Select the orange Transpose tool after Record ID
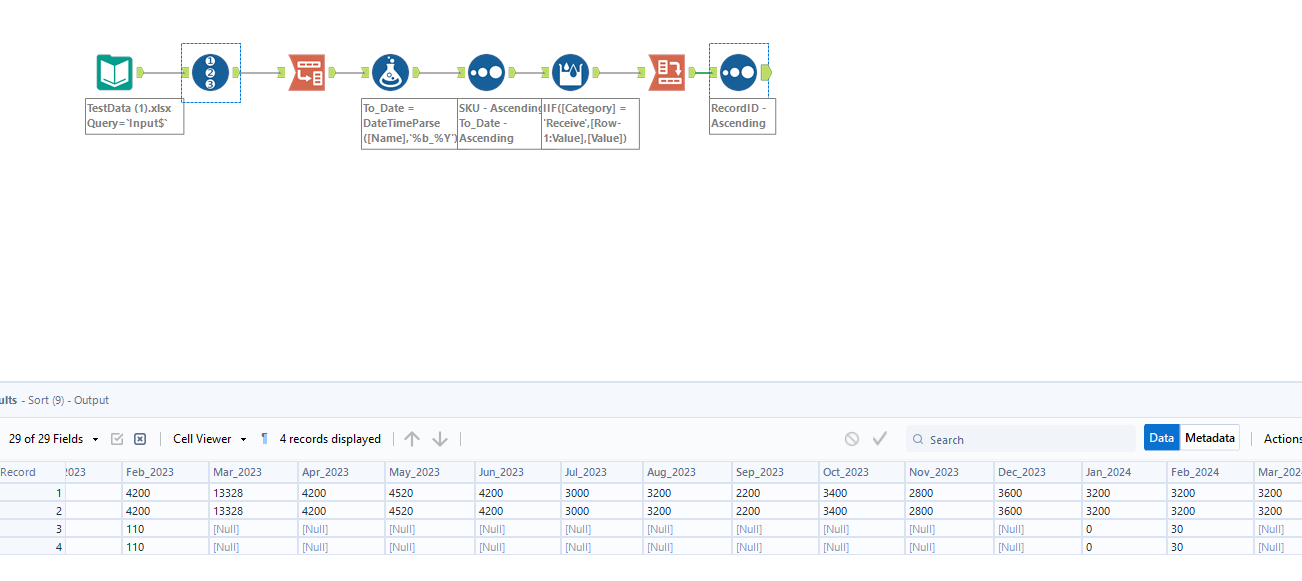 [307, 72]
